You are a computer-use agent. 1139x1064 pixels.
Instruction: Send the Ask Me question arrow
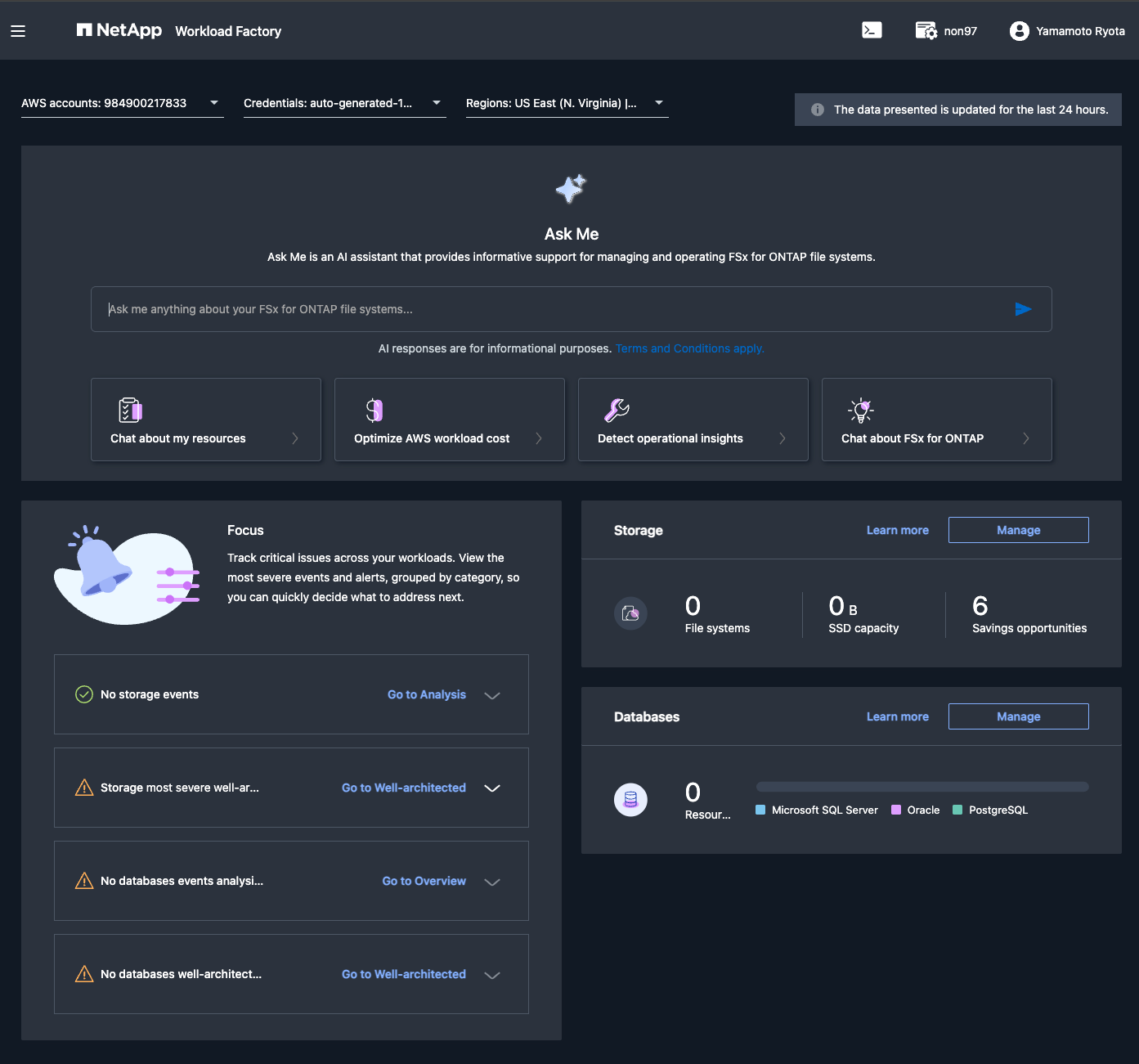[1023, 309]
